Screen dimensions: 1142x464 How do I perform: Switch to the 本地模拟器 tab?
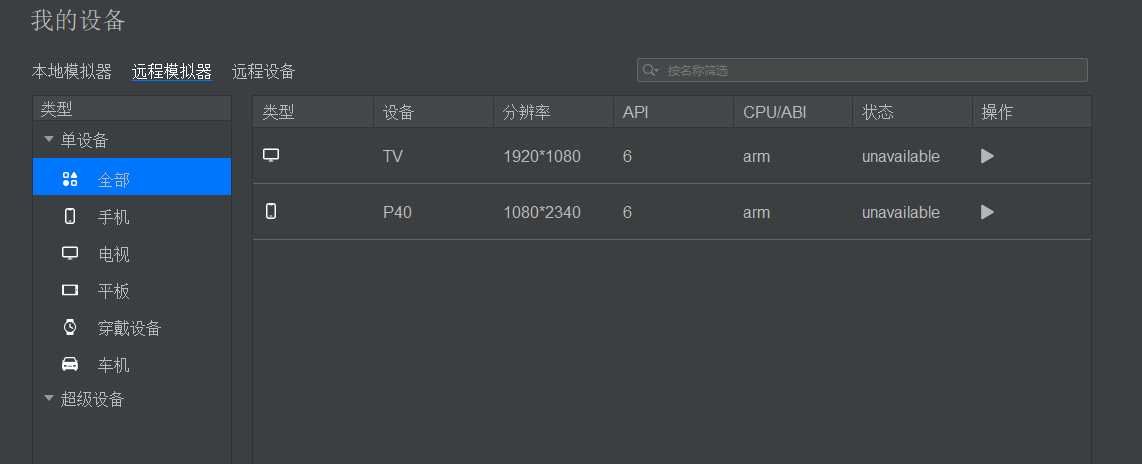[71, 71]
